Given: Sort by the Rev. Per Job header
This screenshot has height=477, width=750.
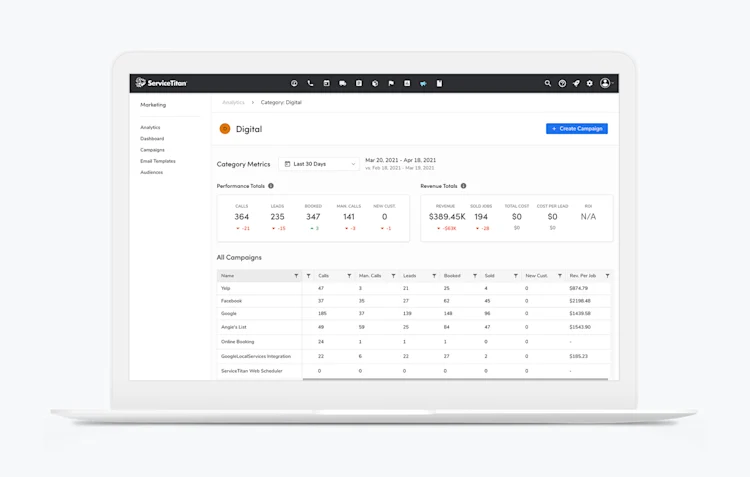Looking at the screenshot, I should coord(583,276).
